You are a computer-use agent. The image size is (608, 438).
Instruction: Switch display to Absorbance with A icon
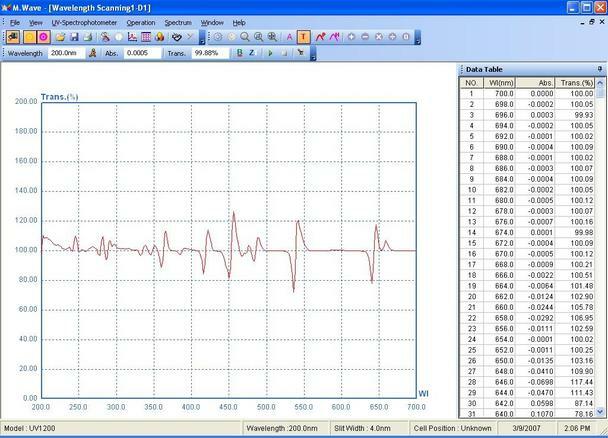click(x=289, y=37)
